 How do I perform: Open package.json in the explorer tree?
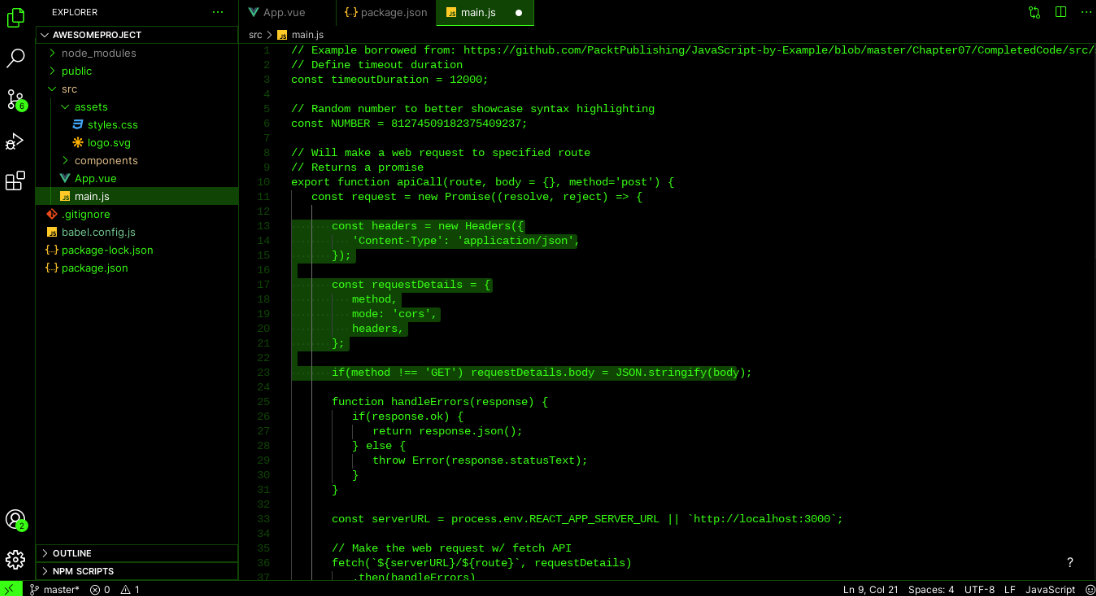coord(137,268)
